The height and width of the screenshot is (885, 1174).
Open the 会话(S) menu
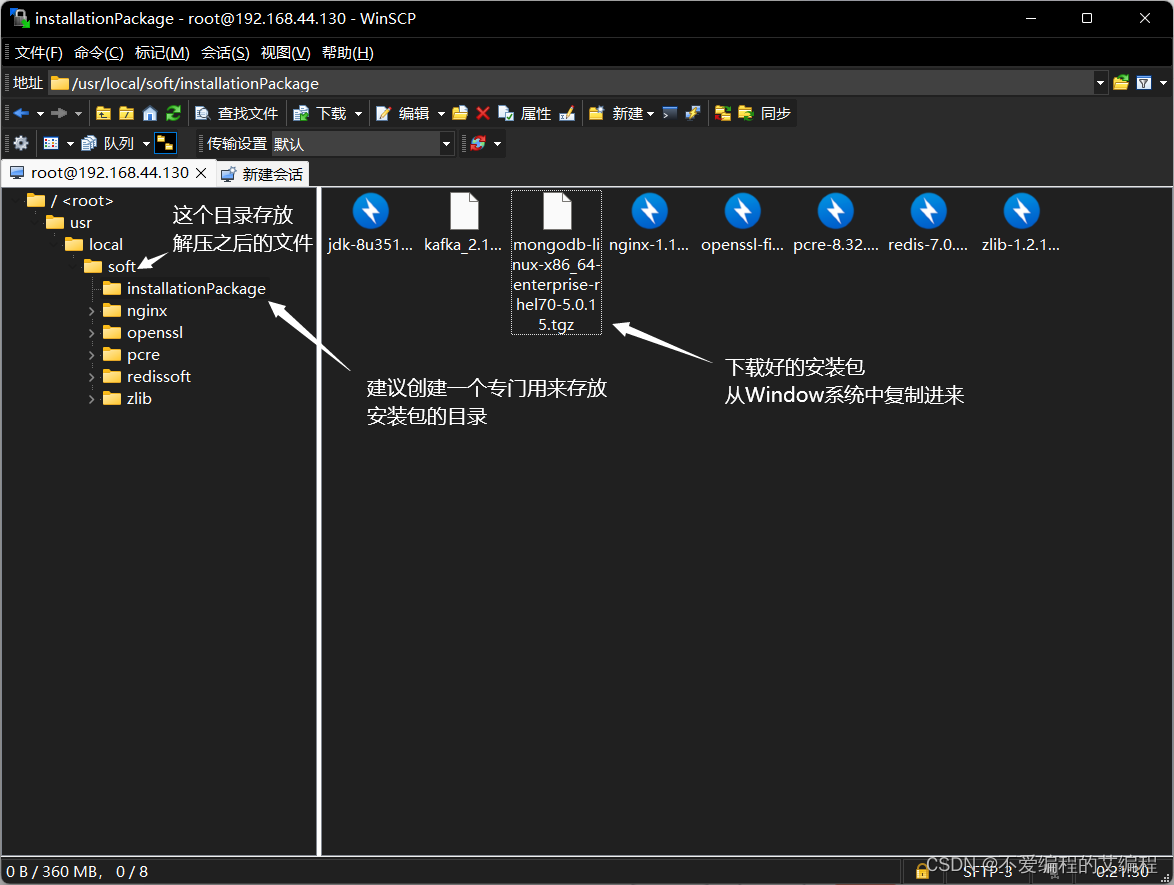pyautogui.click(x=224, y=52)
